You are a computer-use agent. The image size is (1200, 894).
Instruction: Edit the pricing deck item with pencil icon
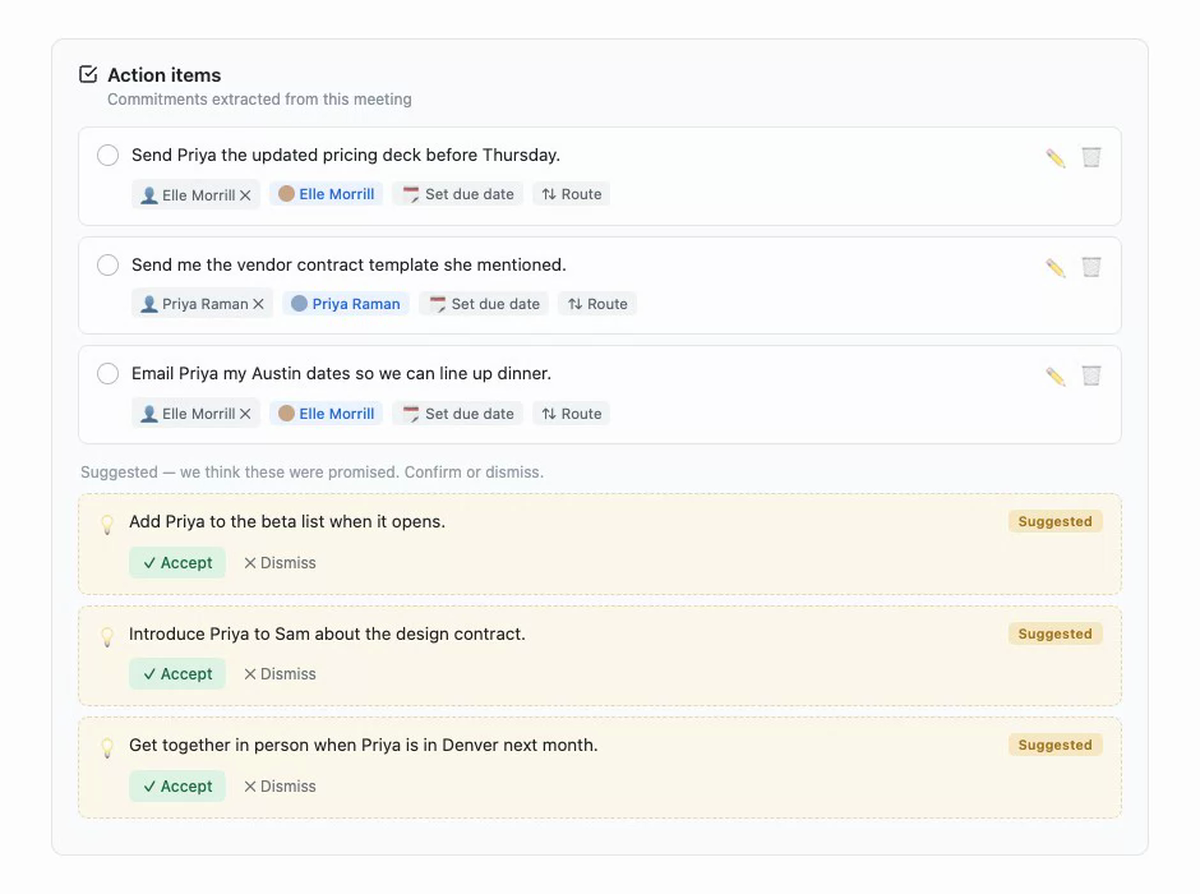coord(1056,158)
